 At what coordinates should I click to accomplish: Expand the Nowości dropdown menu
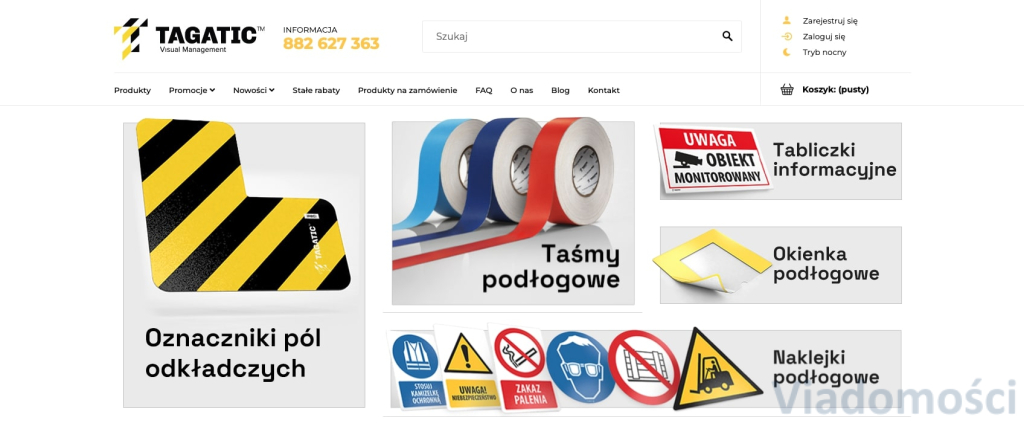point(253,90)
